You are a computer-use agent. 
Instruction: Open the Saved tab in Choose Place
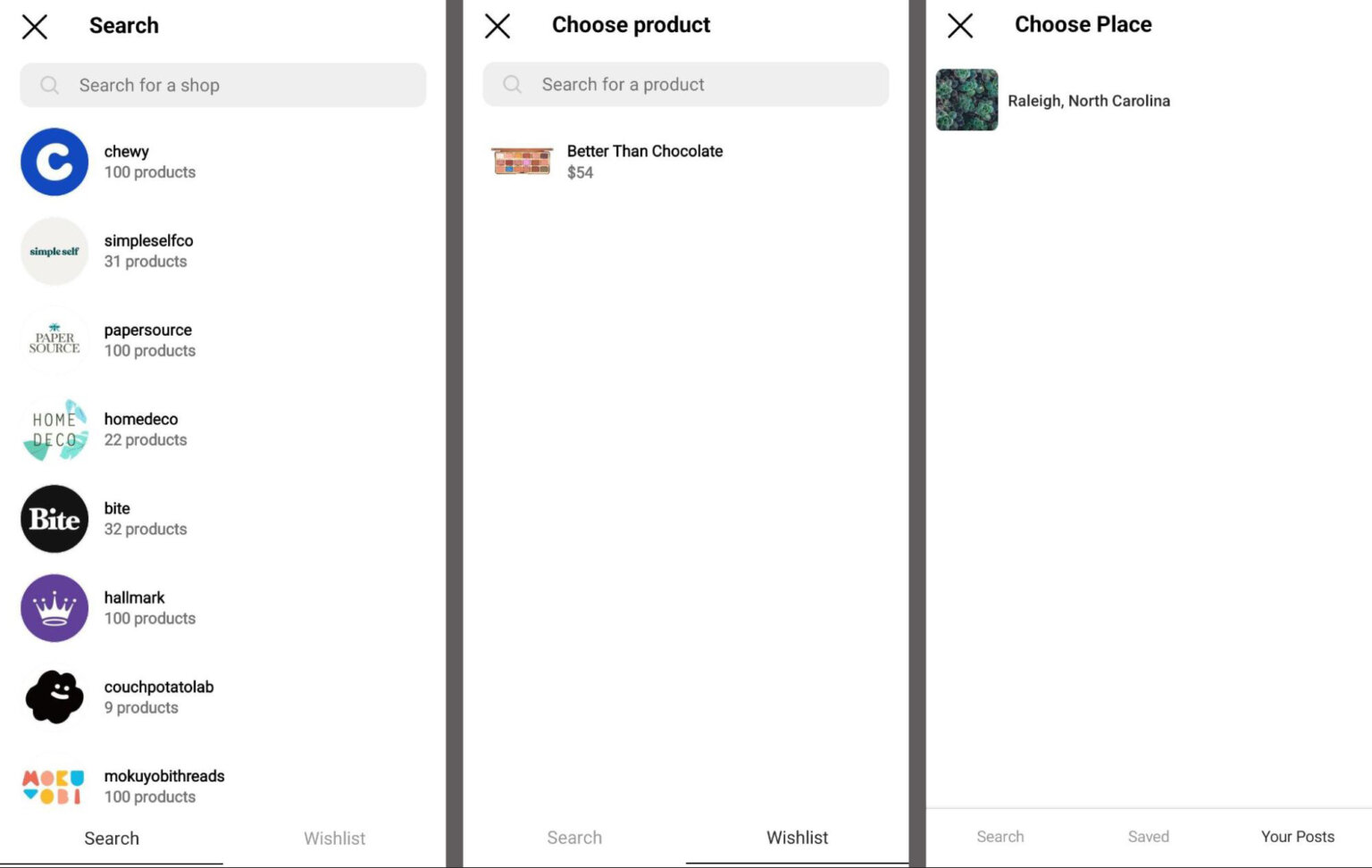(1148, 837)
